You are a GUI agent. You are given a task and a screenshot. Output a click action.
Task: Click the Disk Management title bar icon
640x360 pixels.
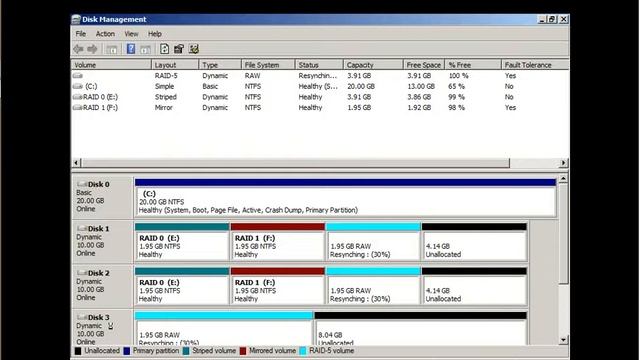(76, 19)
